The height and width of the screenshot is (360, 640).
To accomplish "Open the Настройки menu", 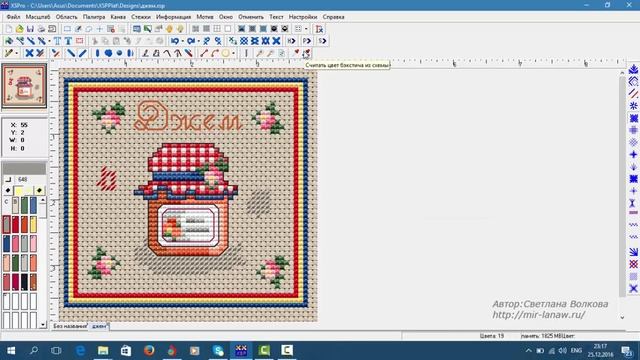I will [x=303, y=17].
